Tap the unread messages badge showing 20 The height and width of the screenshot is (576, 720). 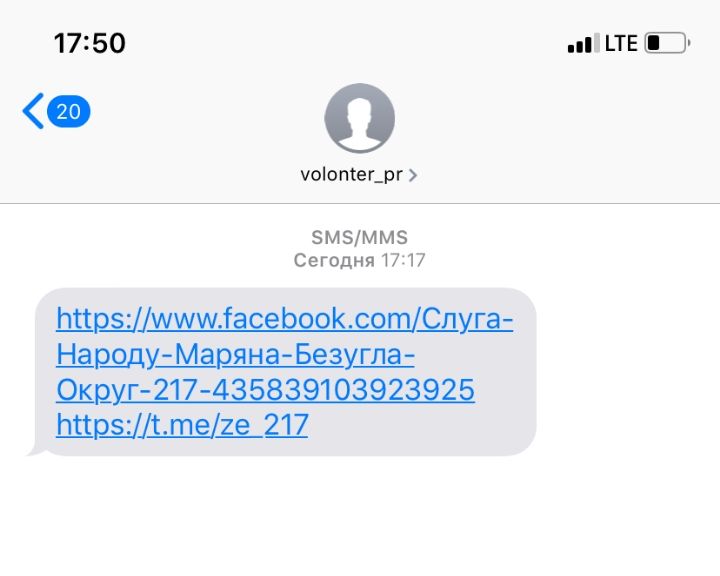coord(69,111)
